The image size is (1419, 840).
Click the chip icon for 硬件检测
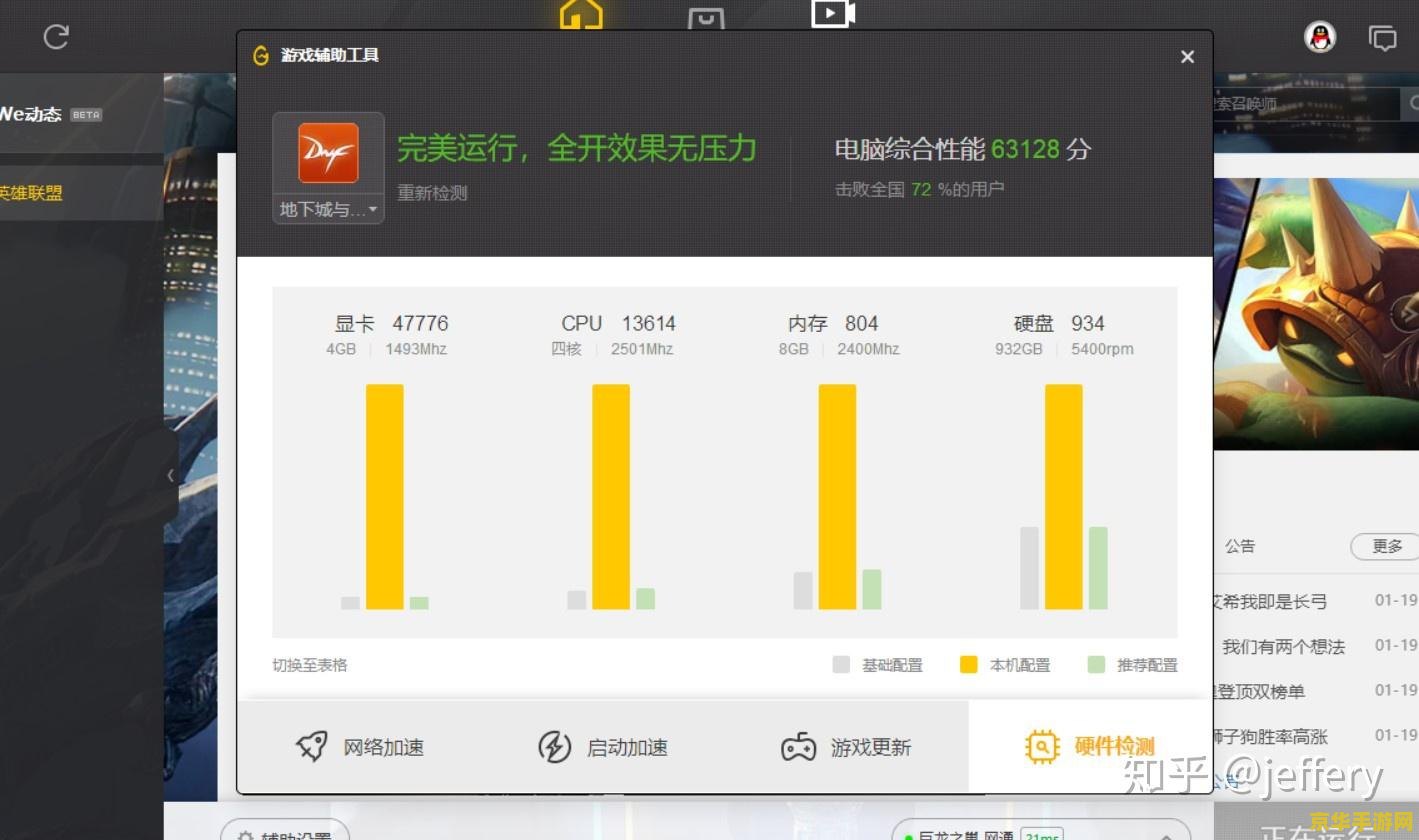[1042, 747]
